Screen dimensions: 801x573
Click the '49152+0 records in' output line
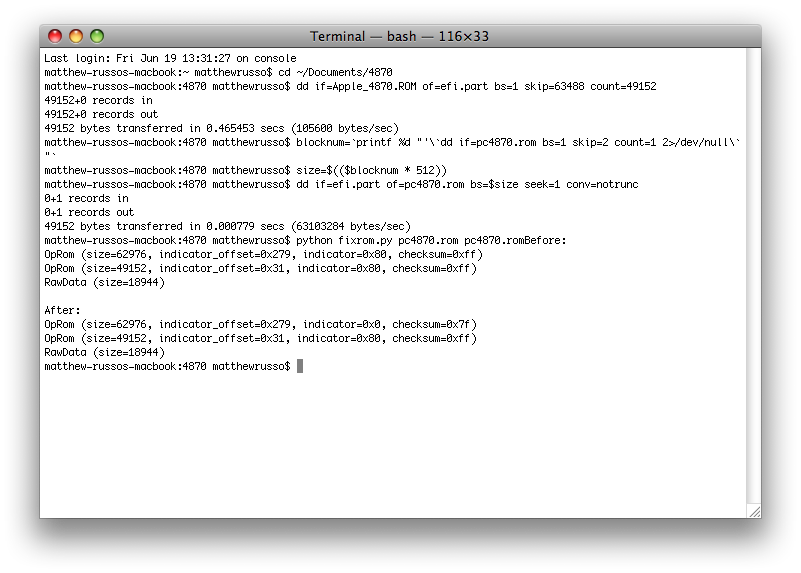click(x=98, y=100)
